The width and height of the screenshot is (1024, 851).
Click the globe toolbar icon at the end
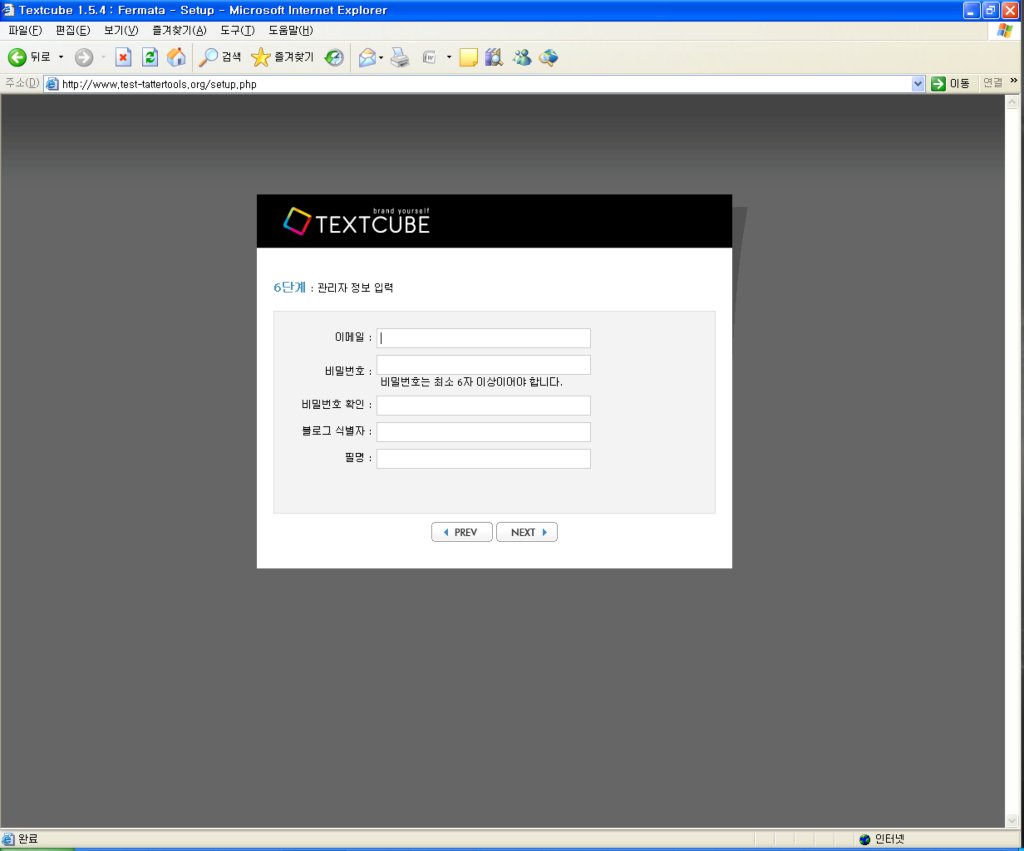click(549, 57)
